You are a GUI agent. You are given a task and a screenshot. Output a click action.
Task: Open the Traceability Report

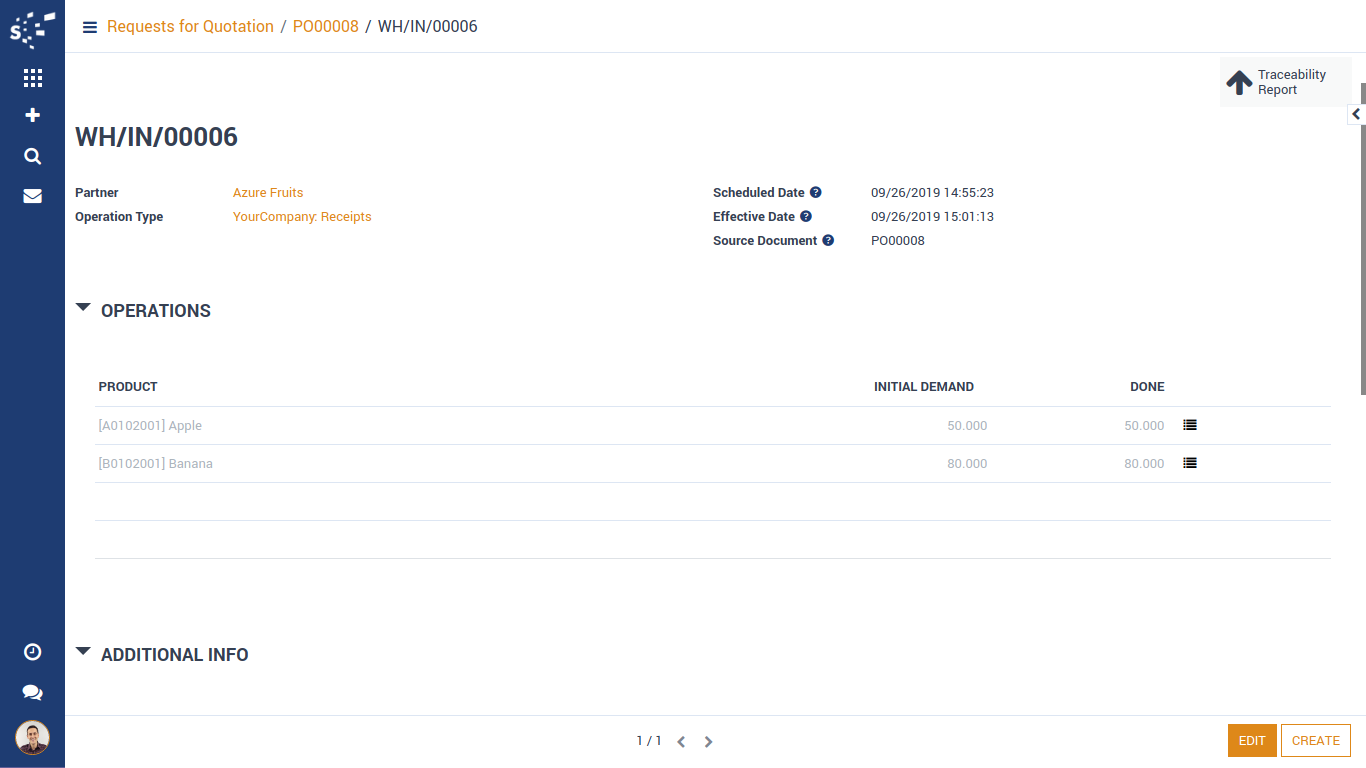(1285, 82)
